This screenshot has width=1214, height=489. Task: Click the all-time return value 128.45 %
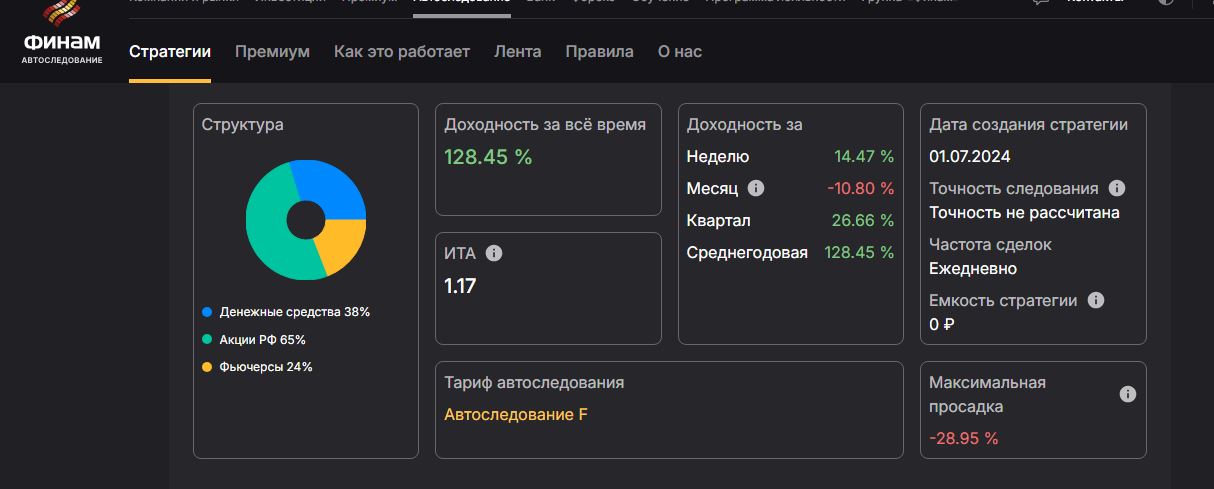488,156
